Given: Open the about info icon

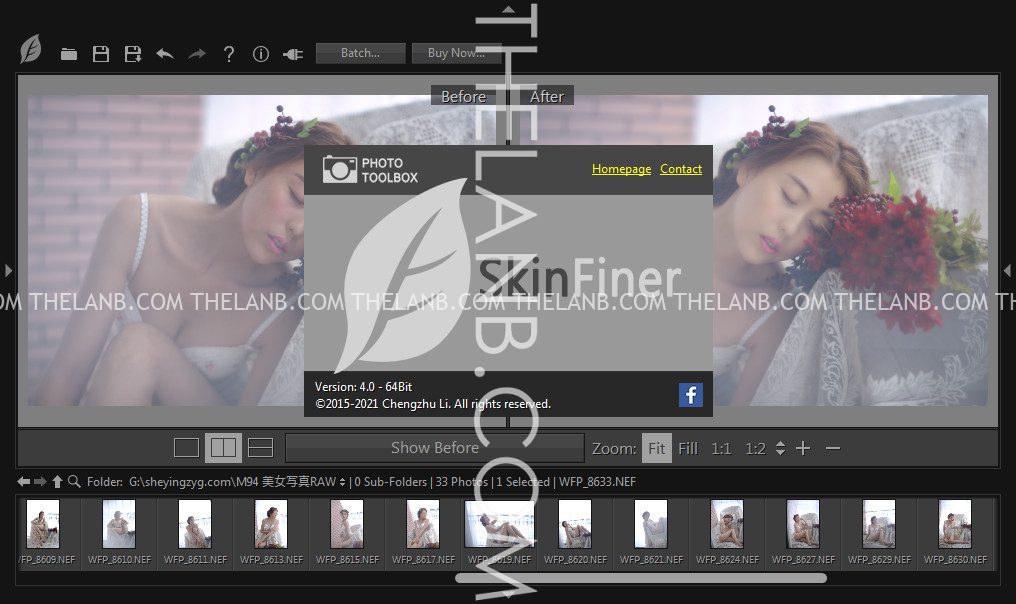Looking at the screenshot, I should [x=261, y=54].
